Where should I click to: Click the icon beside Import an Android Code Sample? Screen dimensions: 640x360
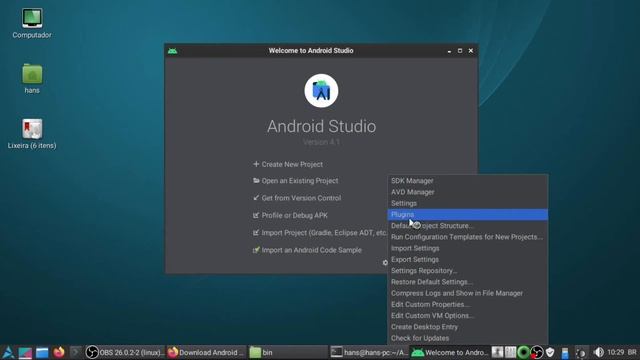tap(256, 250)
